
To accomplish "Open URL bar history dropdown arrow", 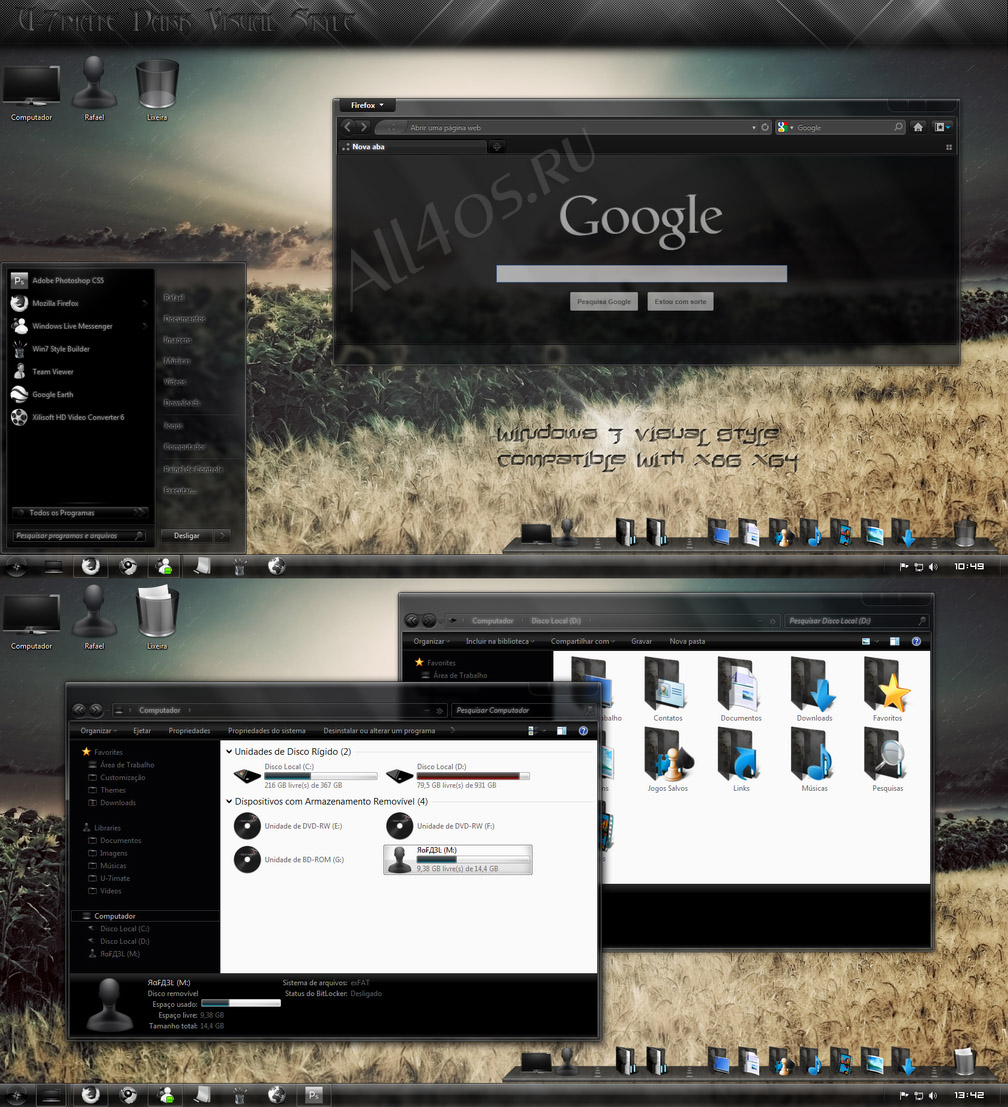I will tap(754, 128).
